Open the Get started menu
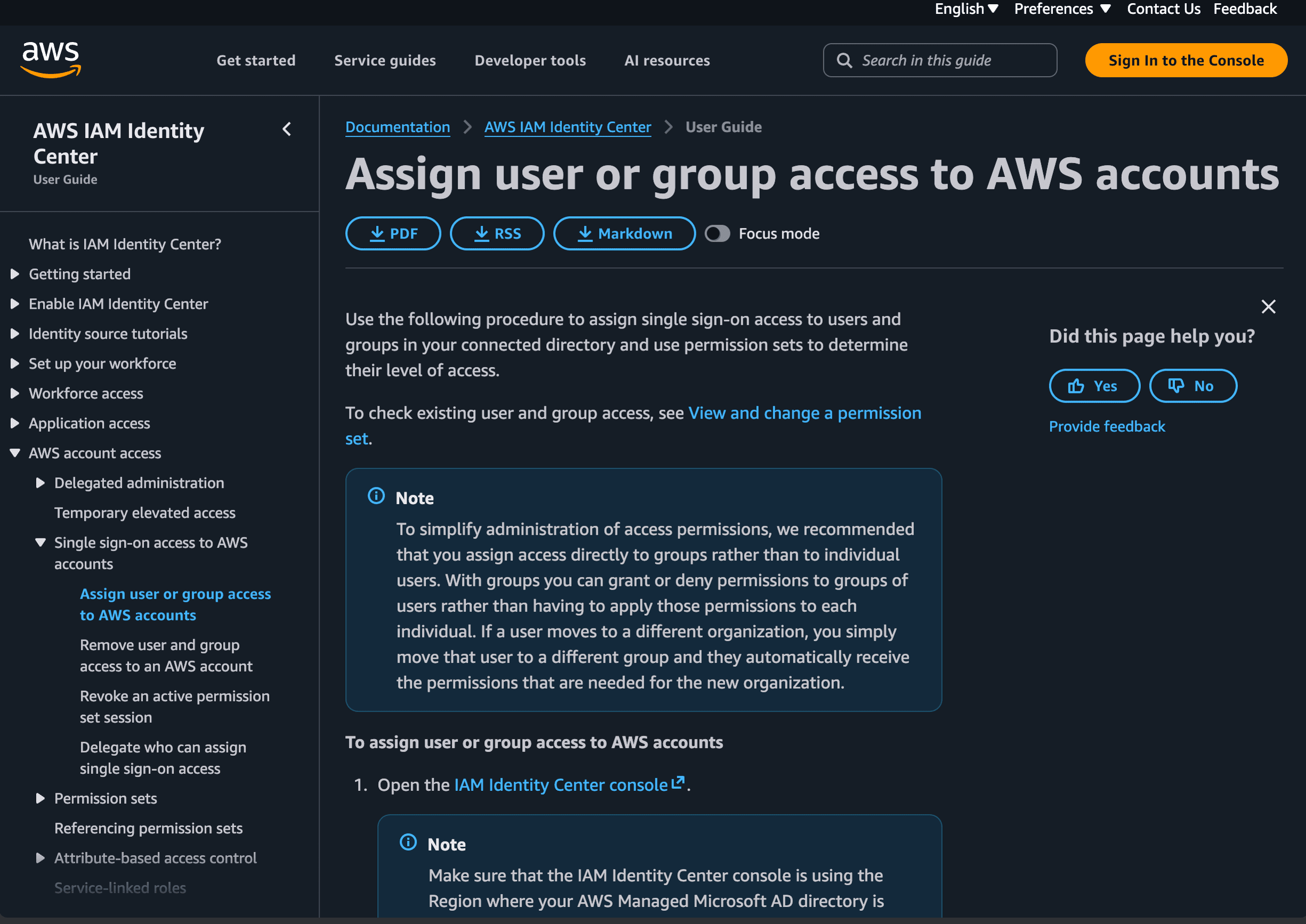This screenshot has width=1306, height=924. [x=256, y=60]
